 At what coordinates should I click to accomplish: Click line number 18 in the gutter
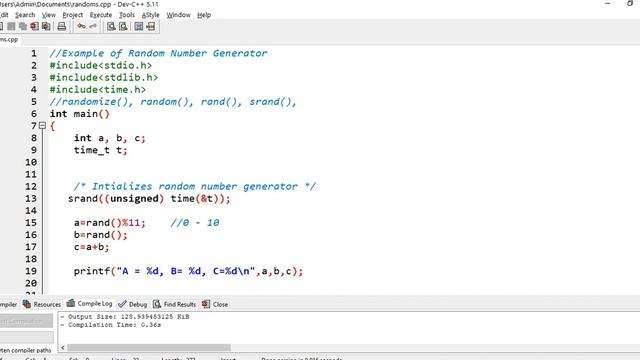31,259
